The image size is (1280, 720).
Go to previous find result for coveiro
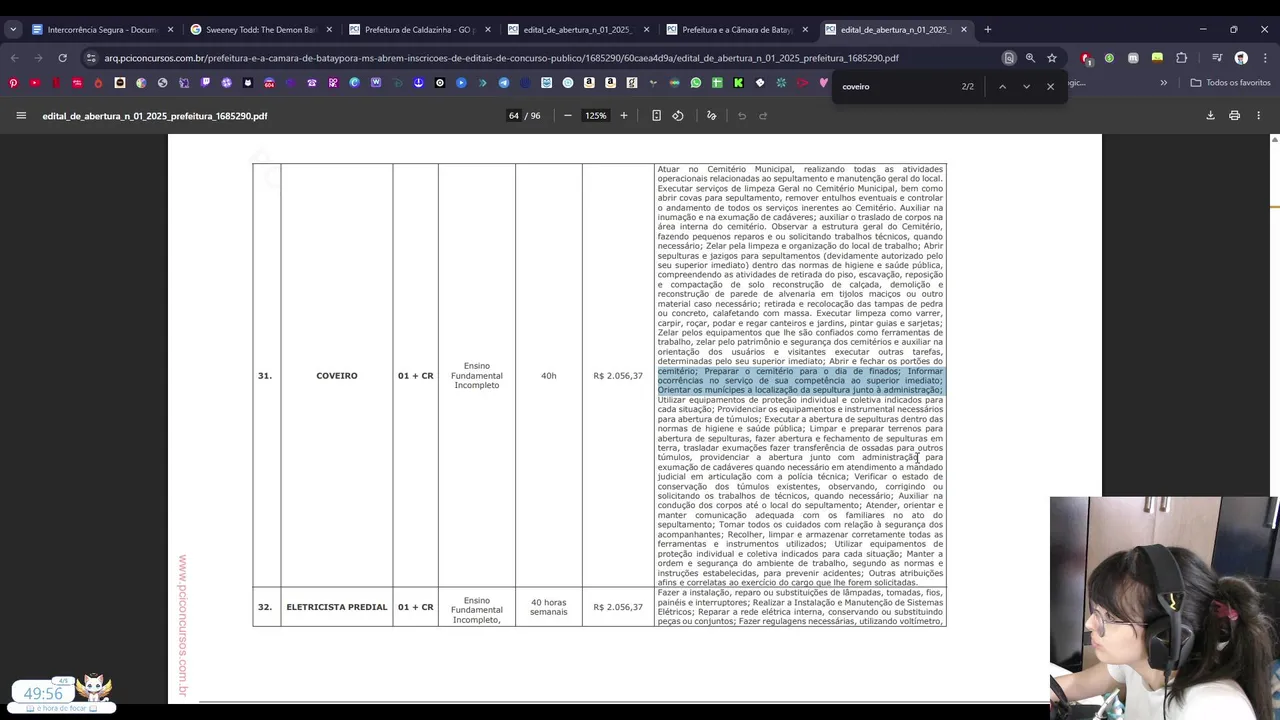coord(1002,87)
